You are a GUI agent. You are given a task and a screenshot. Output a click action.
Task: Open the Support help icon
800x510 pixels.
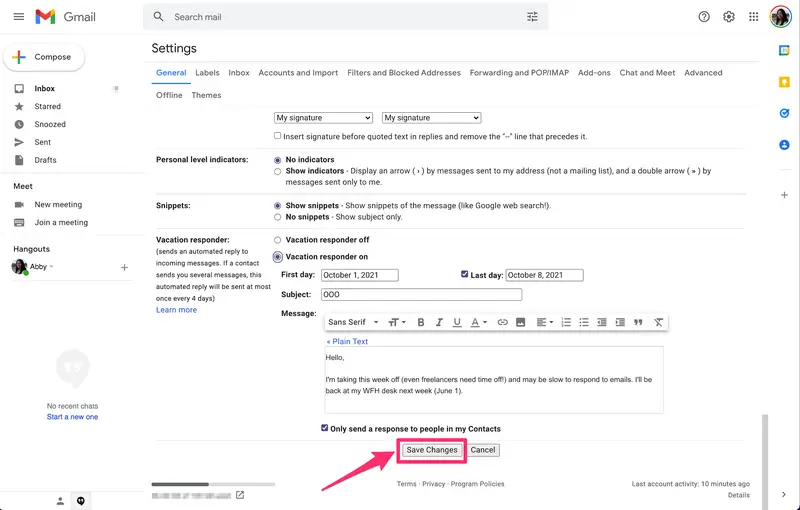click(x=704, y=17)
